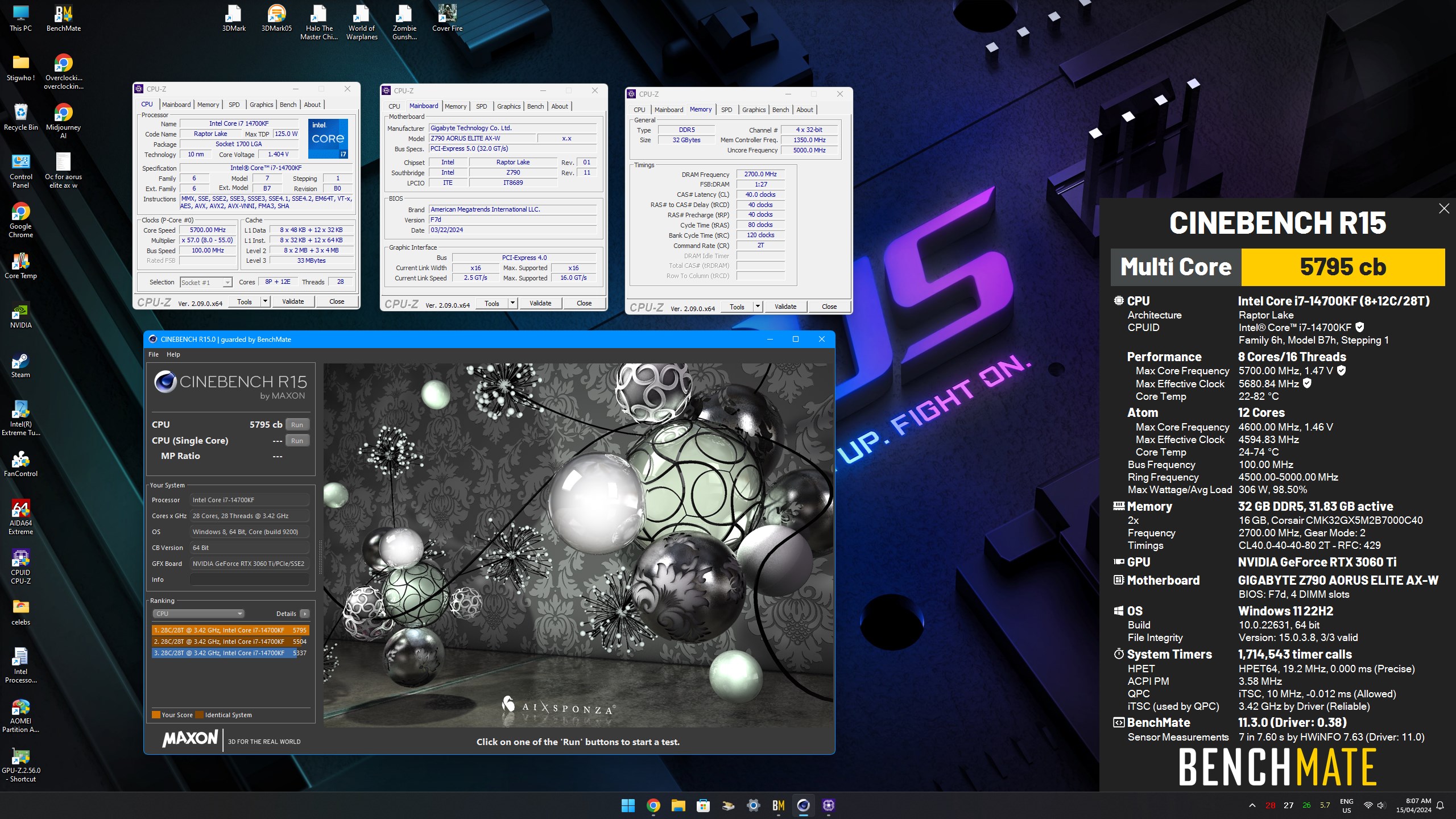Open the Control Panel desktop icon
The image size is (1456, 819).
point(20,171)
